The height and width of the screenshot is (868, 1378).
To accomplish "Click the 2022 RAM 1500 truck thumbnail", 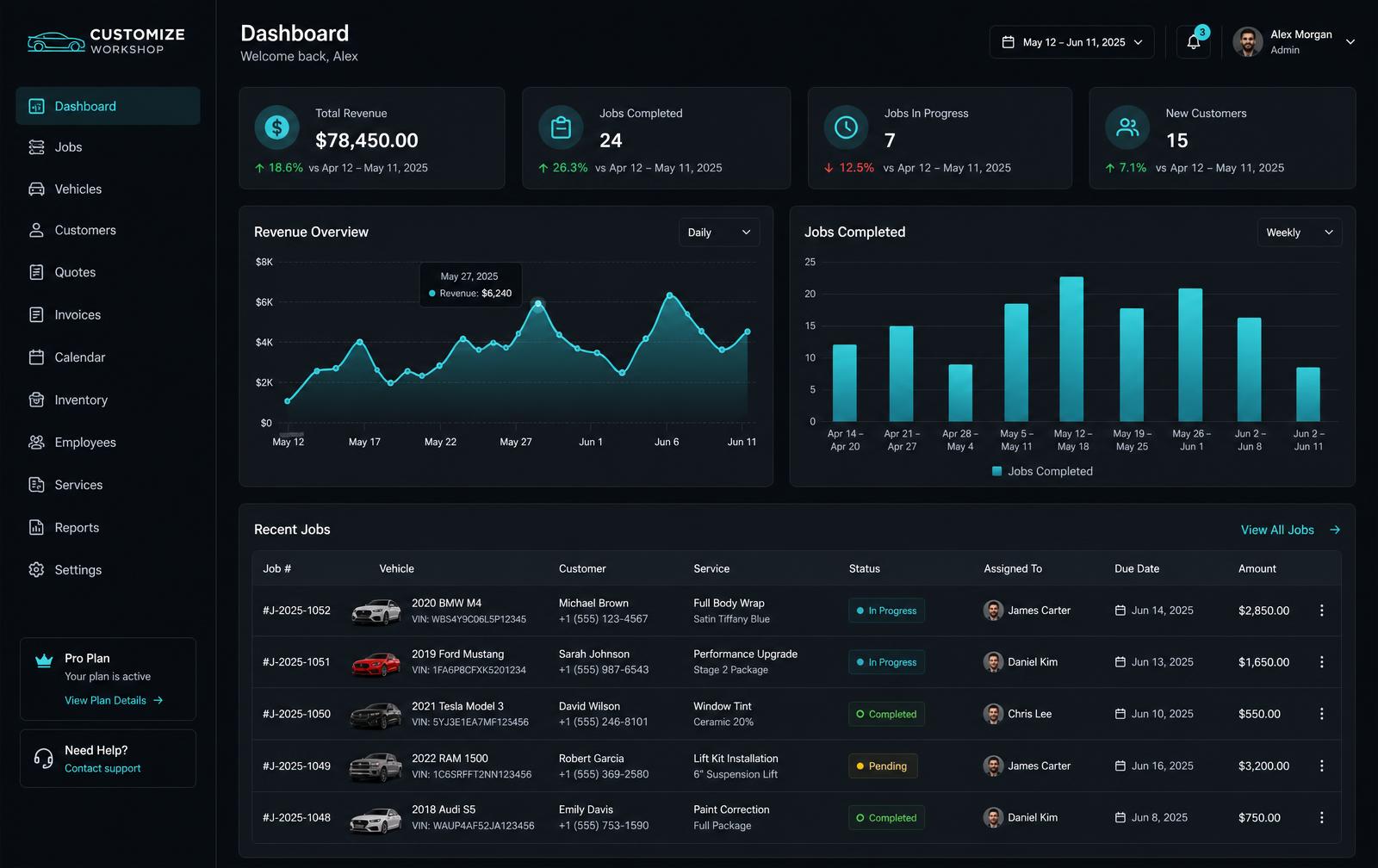I will pyautogui.click(x=376, y=766).
